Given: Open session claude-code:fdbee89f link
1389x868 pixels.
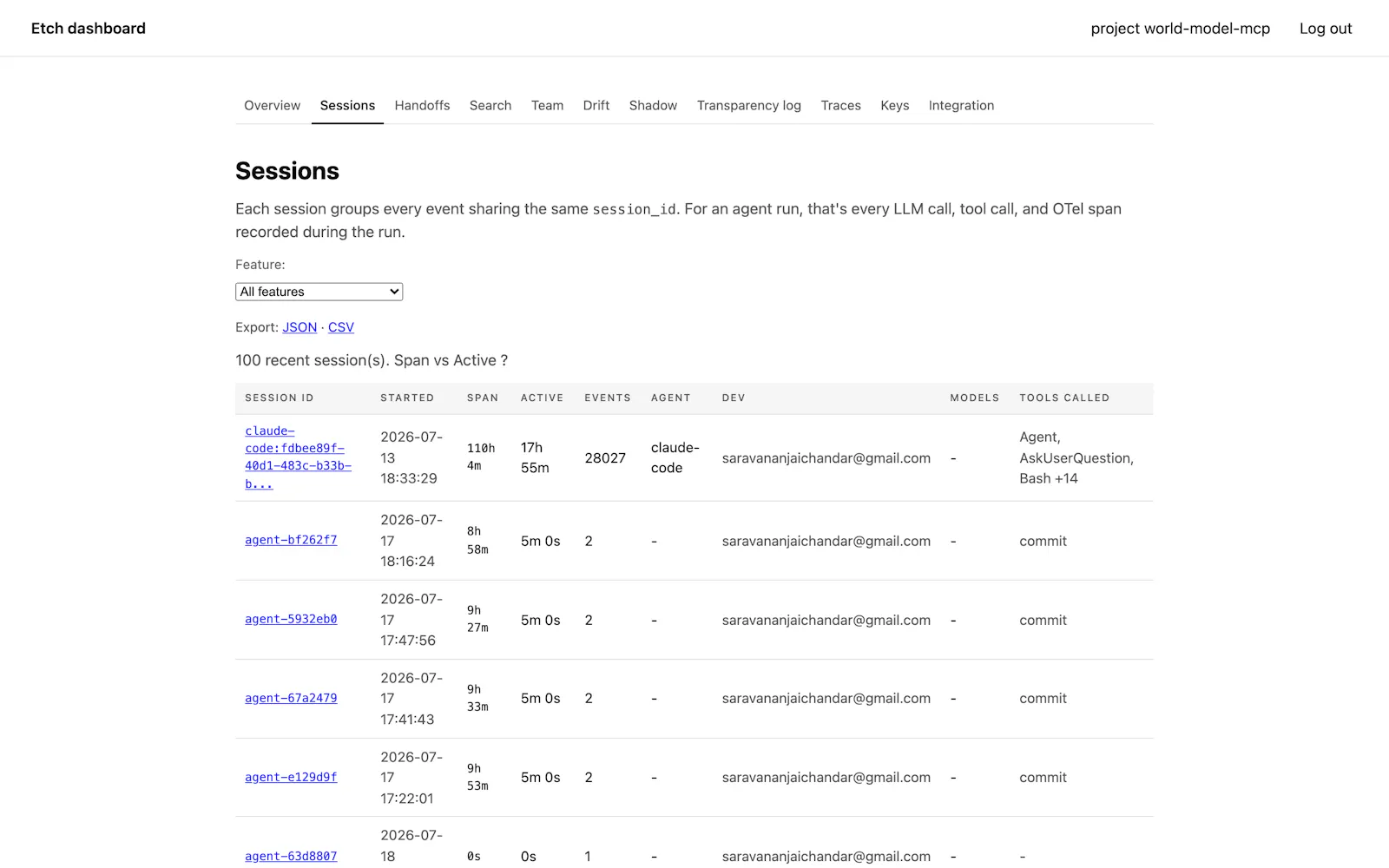Looking at the screenshot, I should [x=298, y=457].
